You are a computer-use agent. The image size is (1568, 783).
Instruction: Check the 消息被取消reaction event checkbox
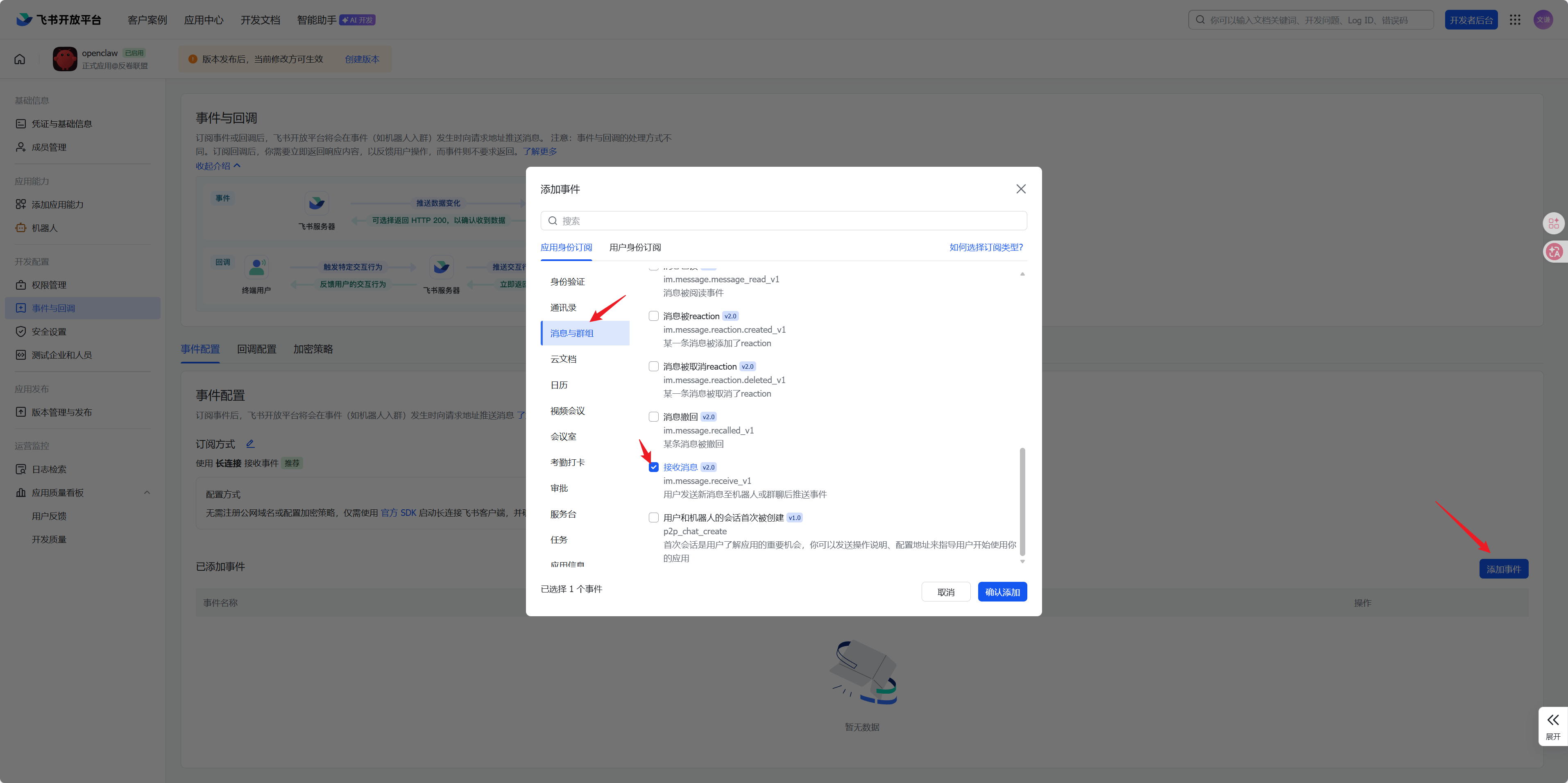tap(653, 367)
